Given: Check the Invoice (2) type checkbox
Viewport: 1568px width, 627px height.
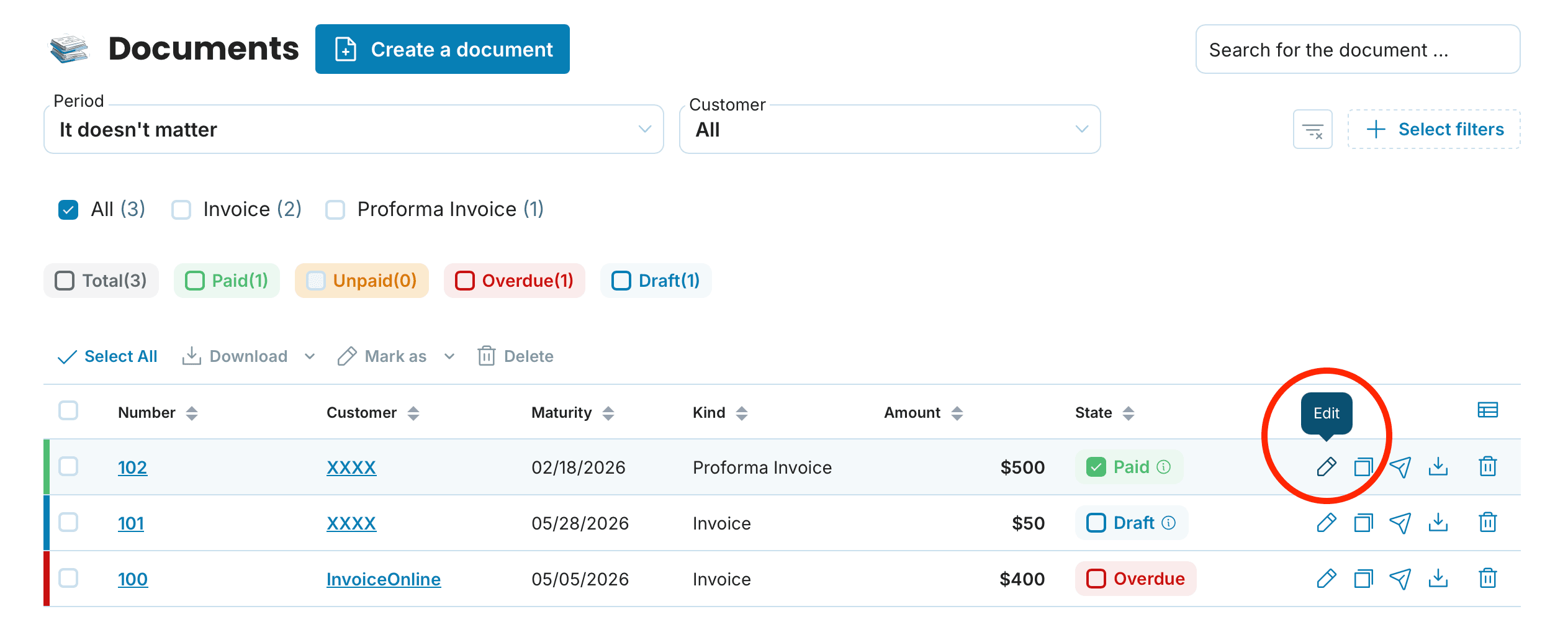Looking at the screenshot, I should click(x=181, y=210).
